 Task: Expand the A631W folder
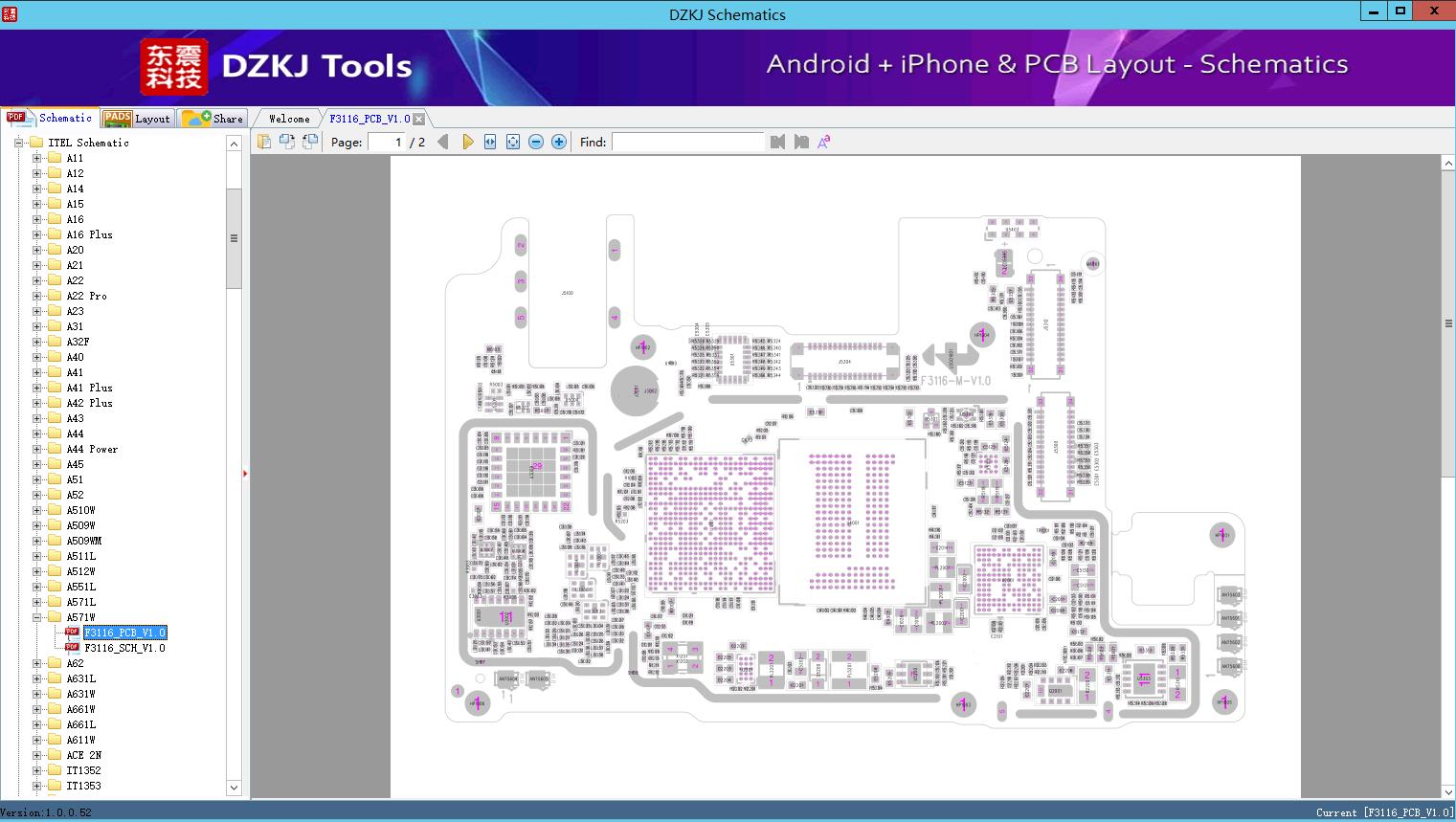(36, 694)
